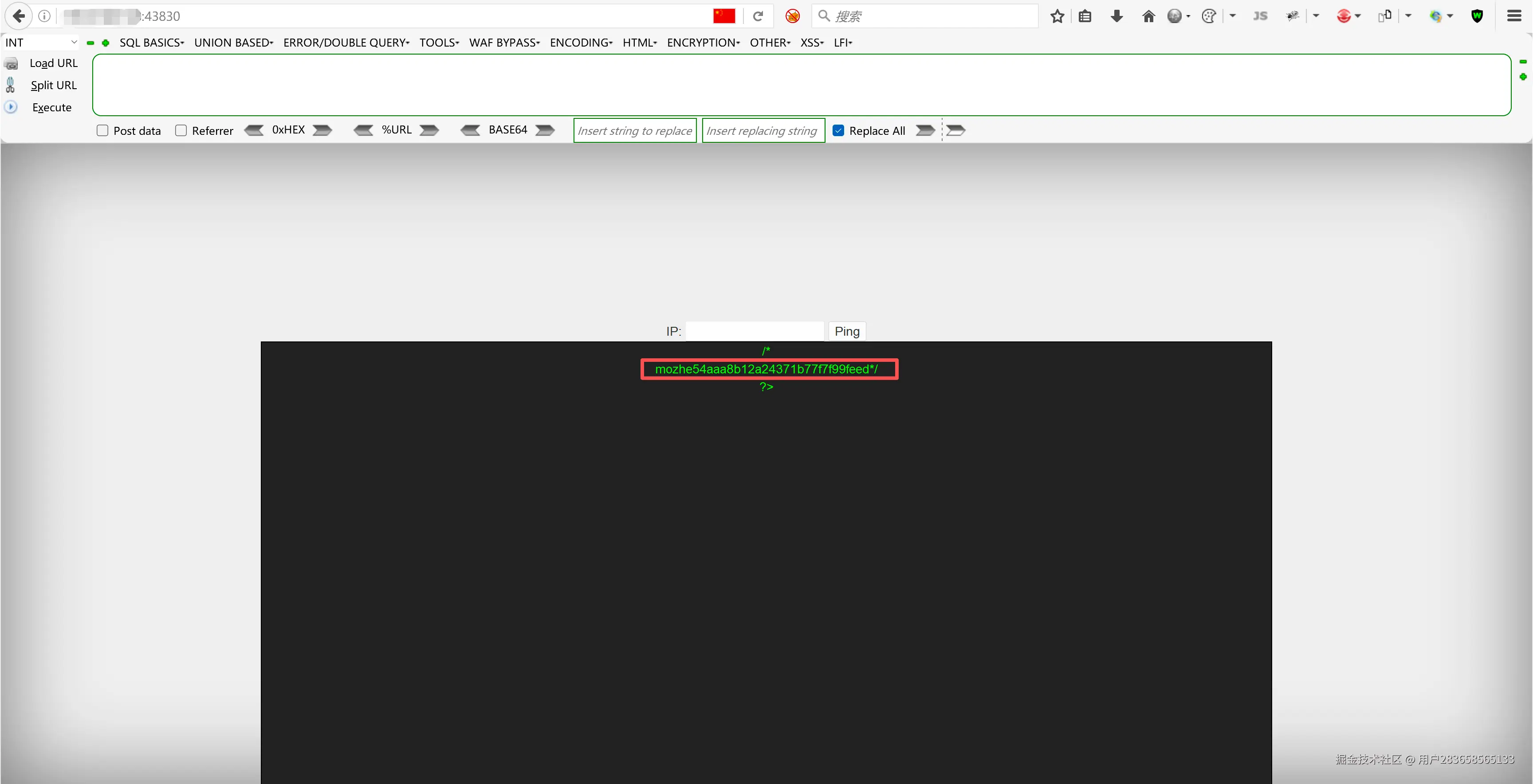Click the HackBar fly extension icon

tap(1293, 16)
